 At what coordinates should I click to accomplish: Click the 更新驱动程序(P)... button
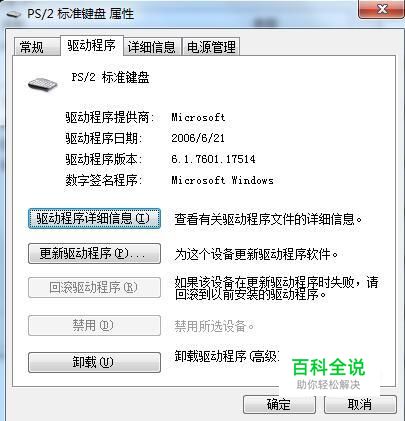pyautogui.click(x=94, y=254)
